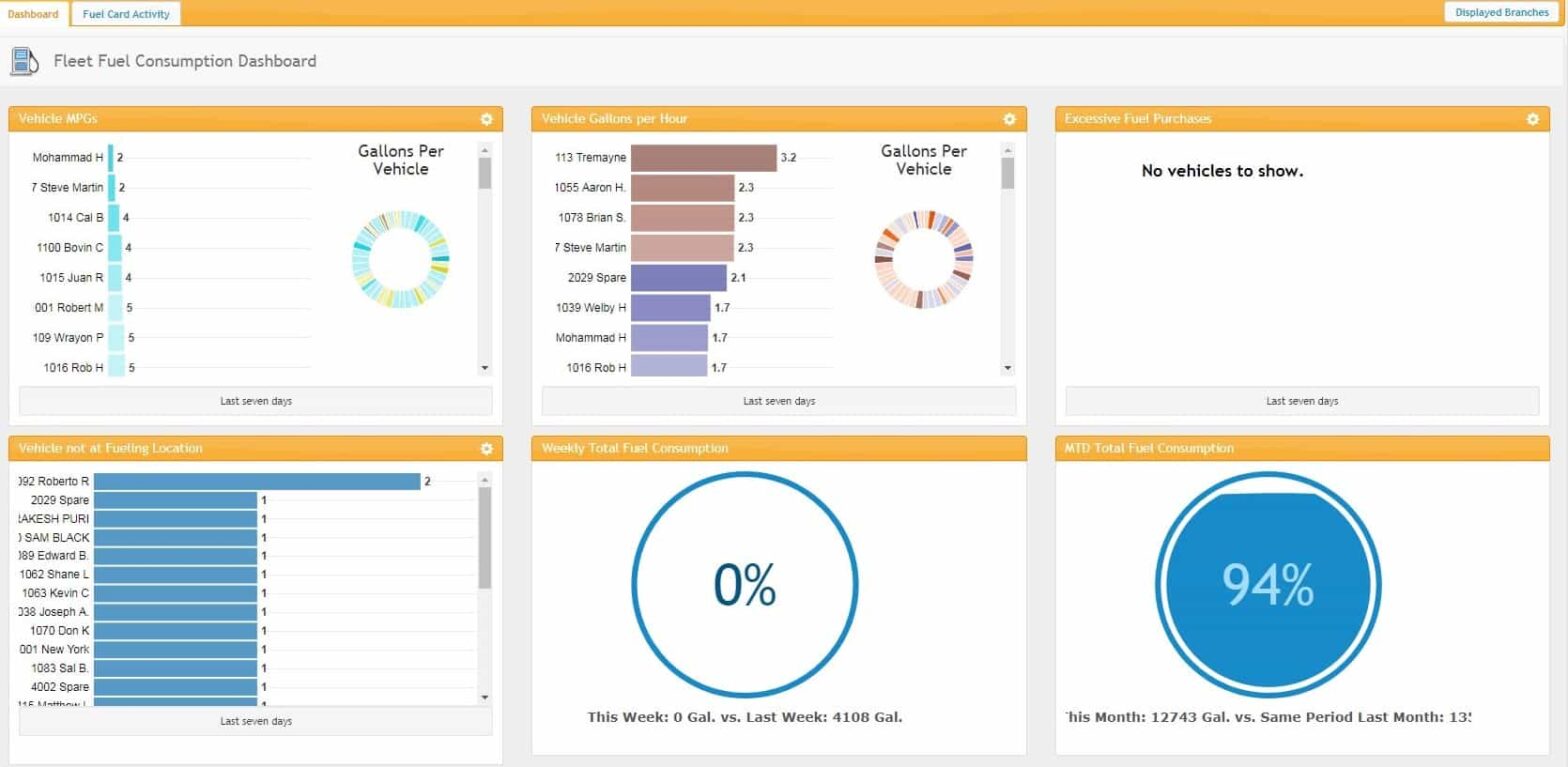Viewport: 1568px width, 767px height.
Task: Open the Displayed Branches button
Action: pos(1501,13)
